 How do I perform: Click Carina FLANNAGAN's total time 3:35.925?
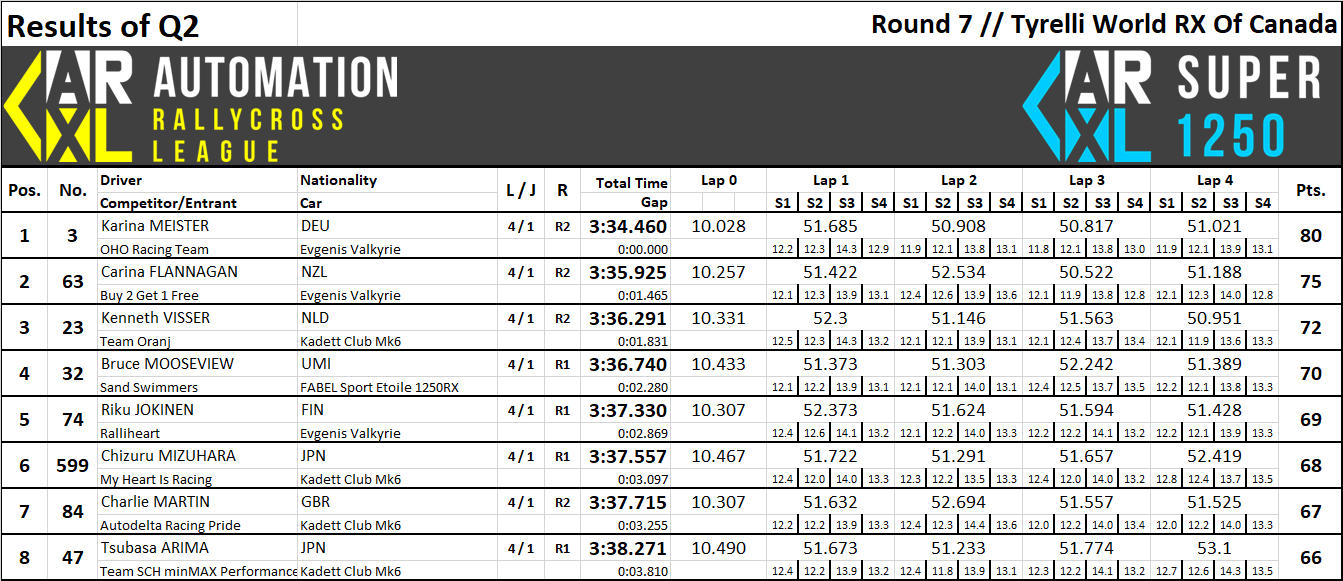[627, 272]
